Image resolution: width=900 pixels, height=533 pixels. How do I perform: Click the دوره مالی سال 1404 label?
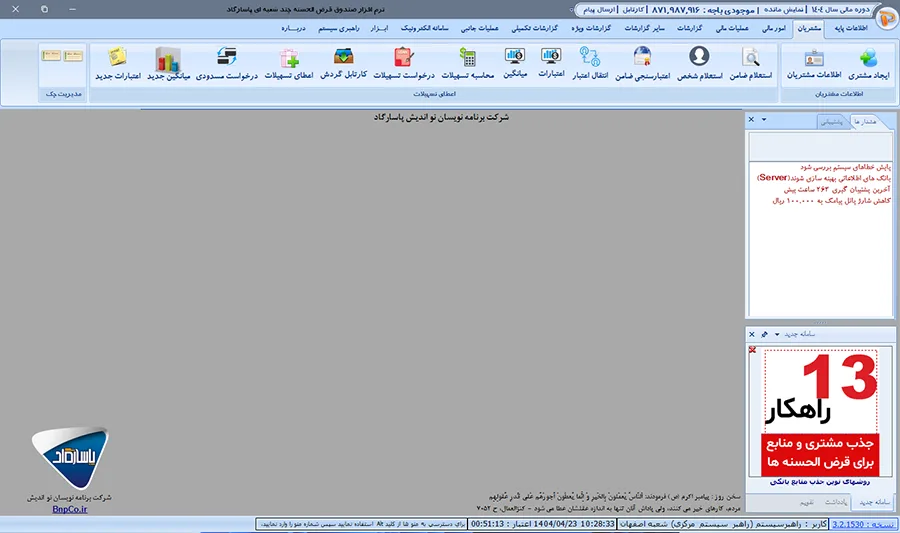(840, 10)
